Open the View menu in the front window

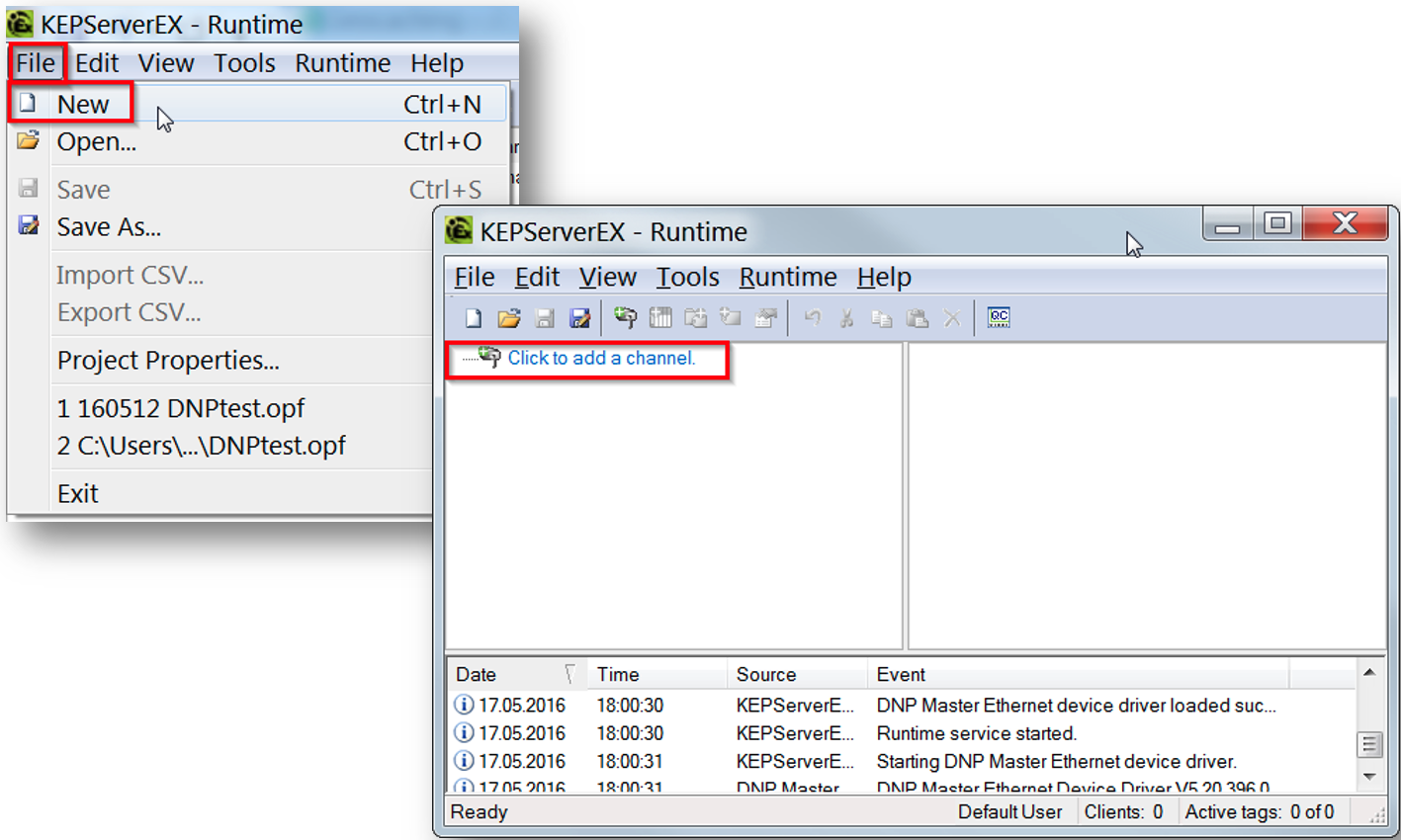point(607,277)
